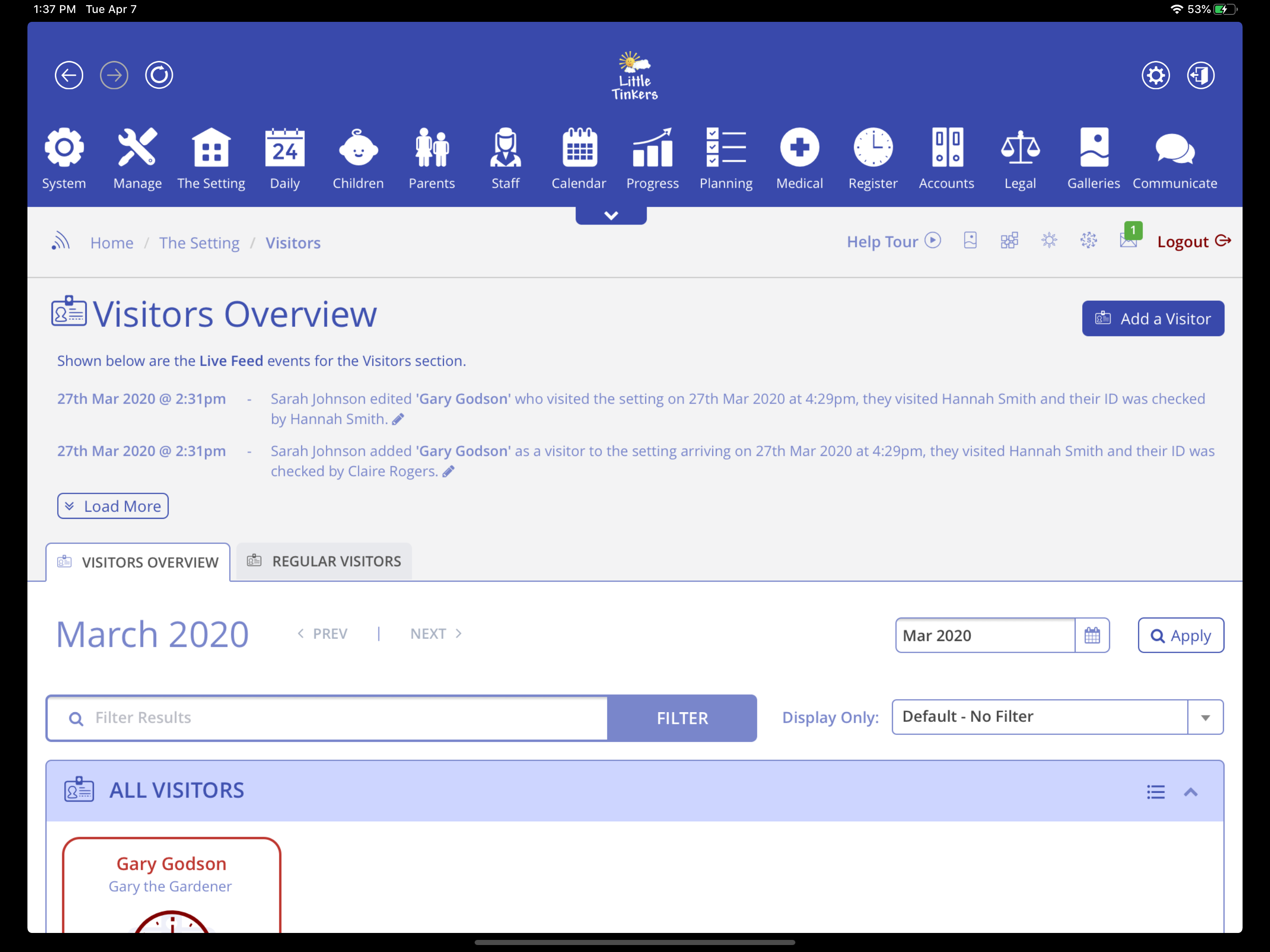Go to next month with NEXT
Viewport: 1270px width, 952px height.
(x=437, y=633)
